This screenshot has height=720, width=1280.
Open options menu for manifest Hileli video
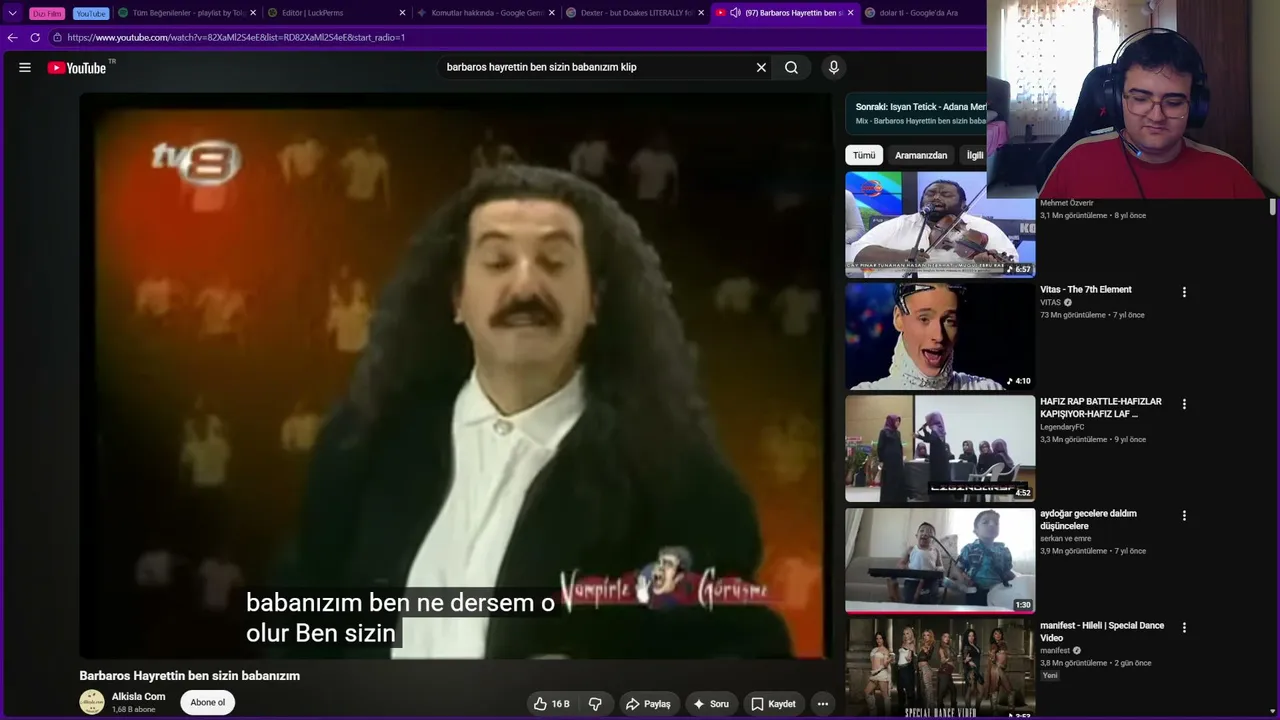[x=1184, y=628]
